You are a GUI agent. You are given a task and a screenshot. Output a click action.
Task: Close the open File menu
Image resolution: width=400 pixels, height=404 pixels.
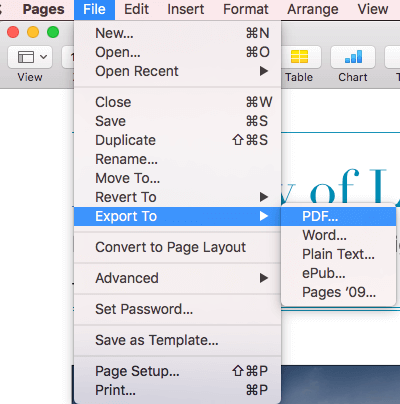click(94, 9)
